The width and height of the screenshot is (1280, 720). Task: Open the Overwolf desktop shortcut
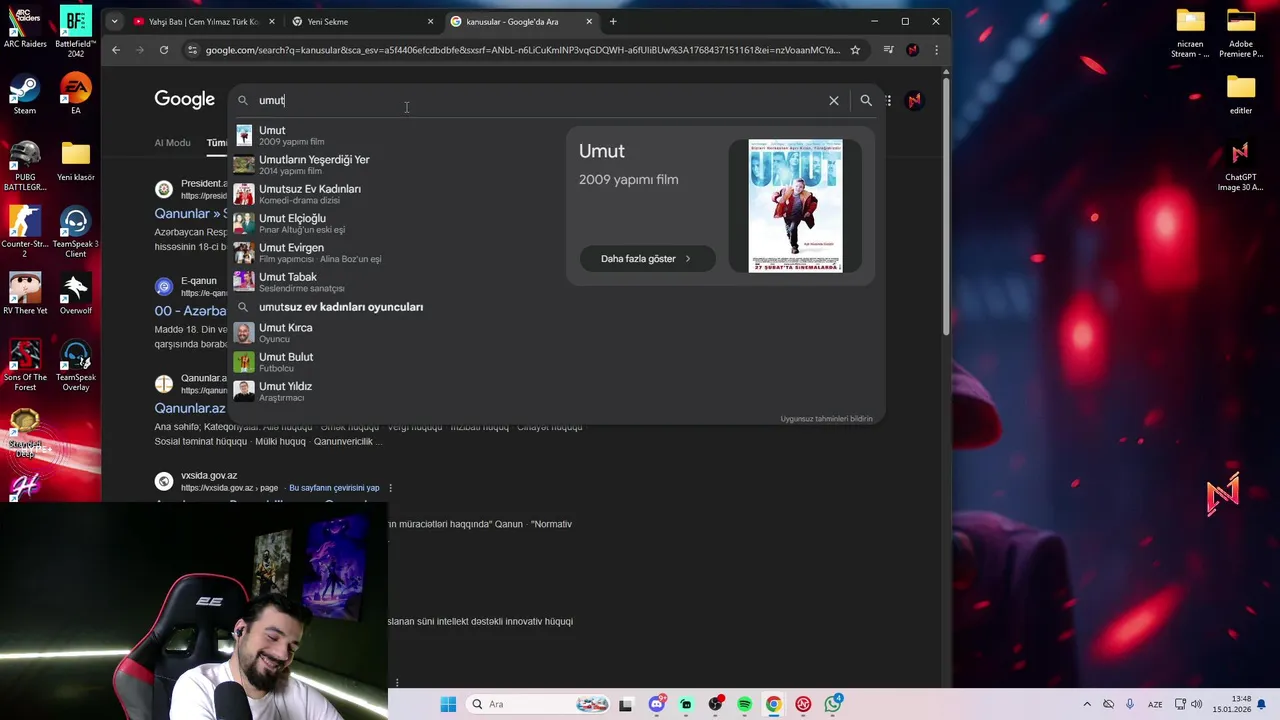(x=75, y=293)
